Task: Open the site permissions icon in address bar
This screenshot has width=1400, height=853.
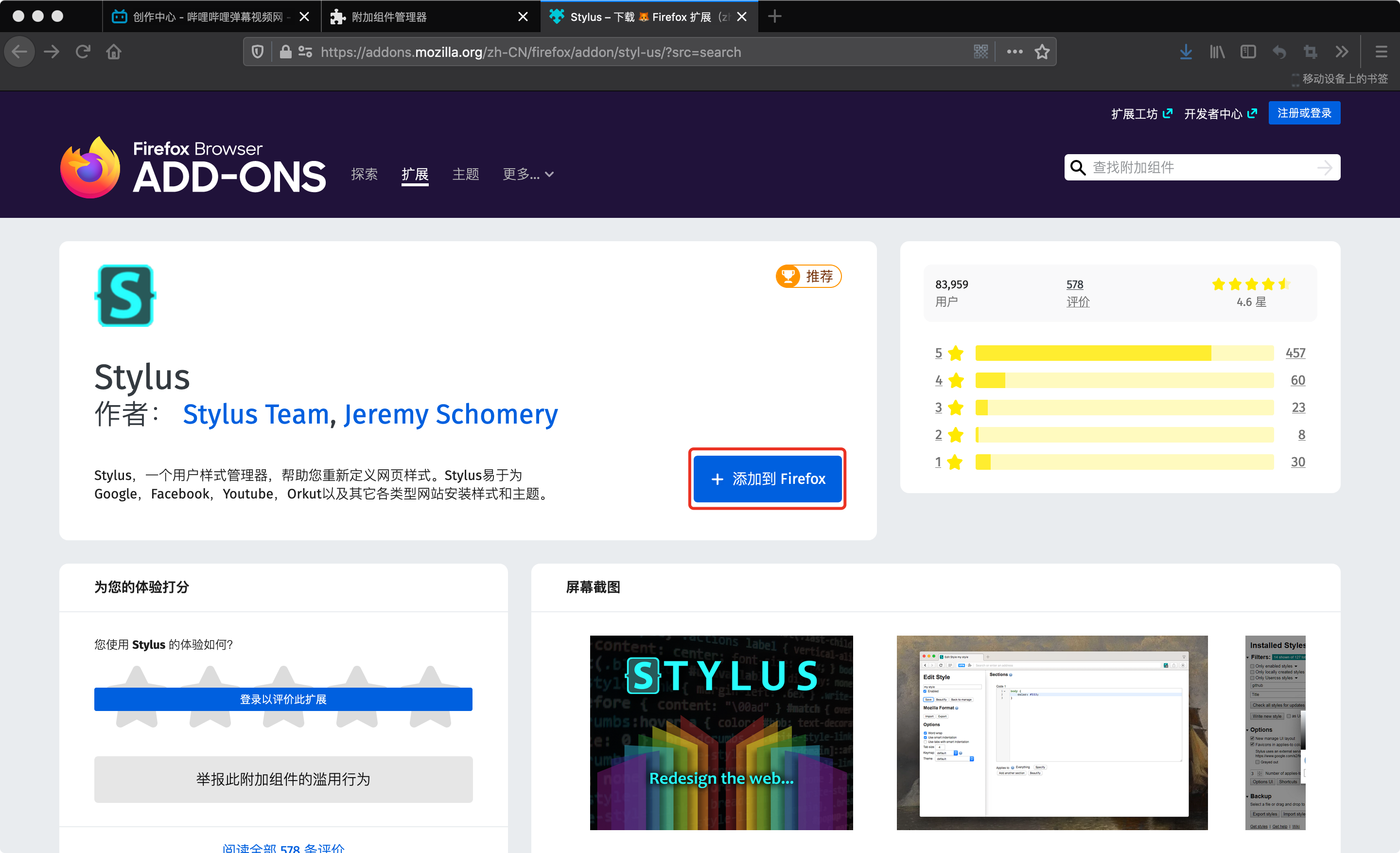Action: (305, 52)
